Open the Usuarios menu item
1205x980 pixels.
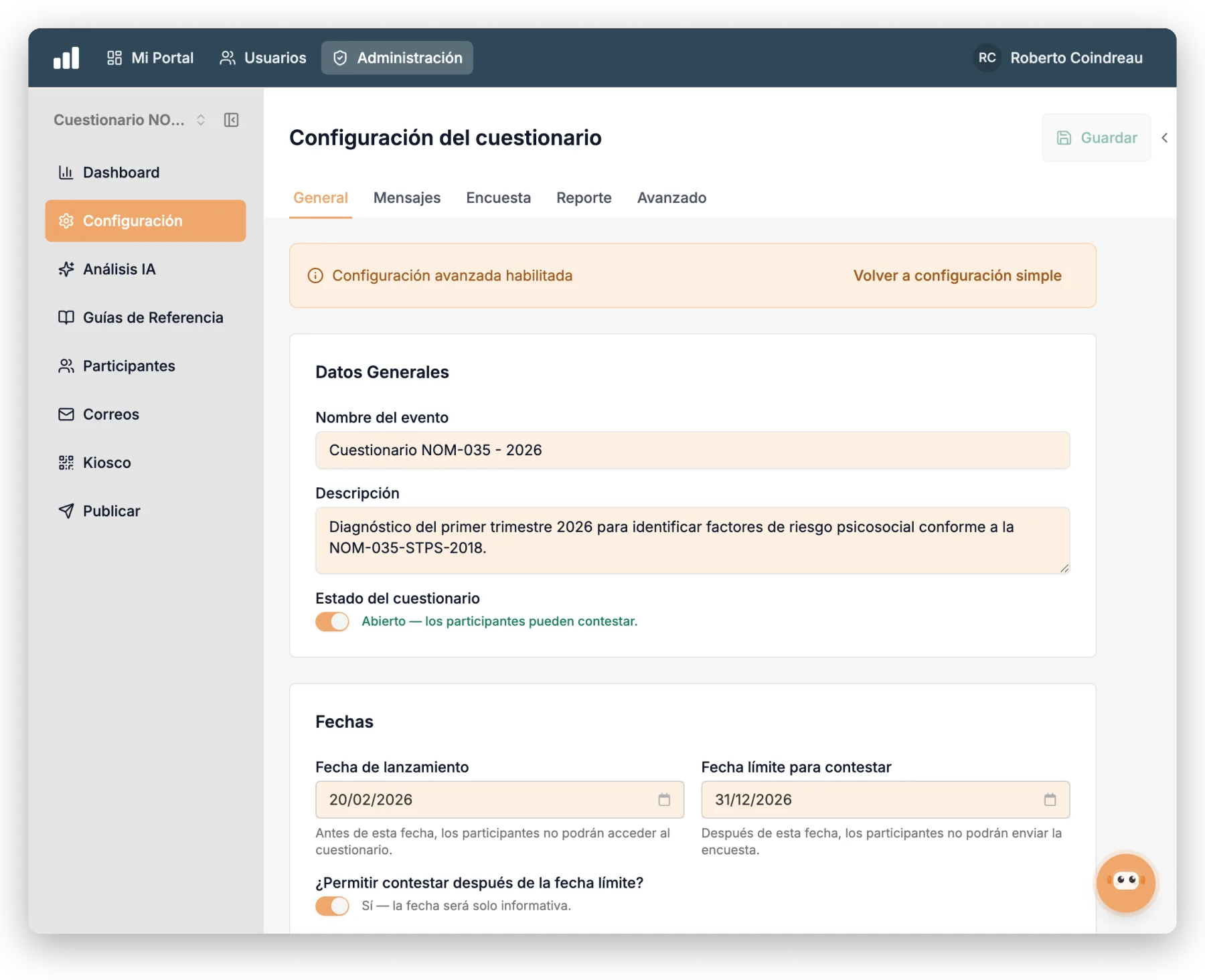tap(263, 58)
